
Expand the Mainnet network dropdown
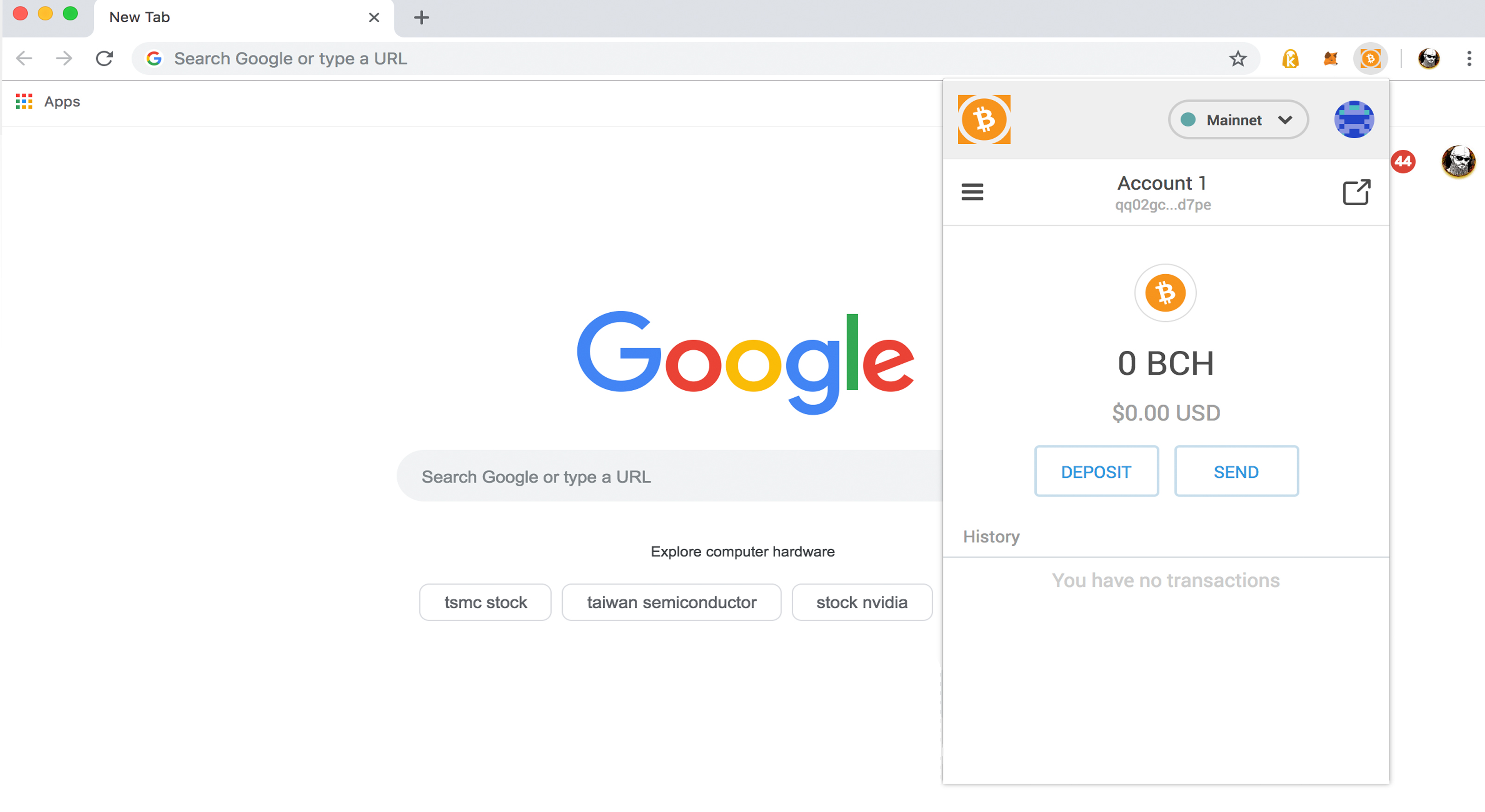(1238, 119)
